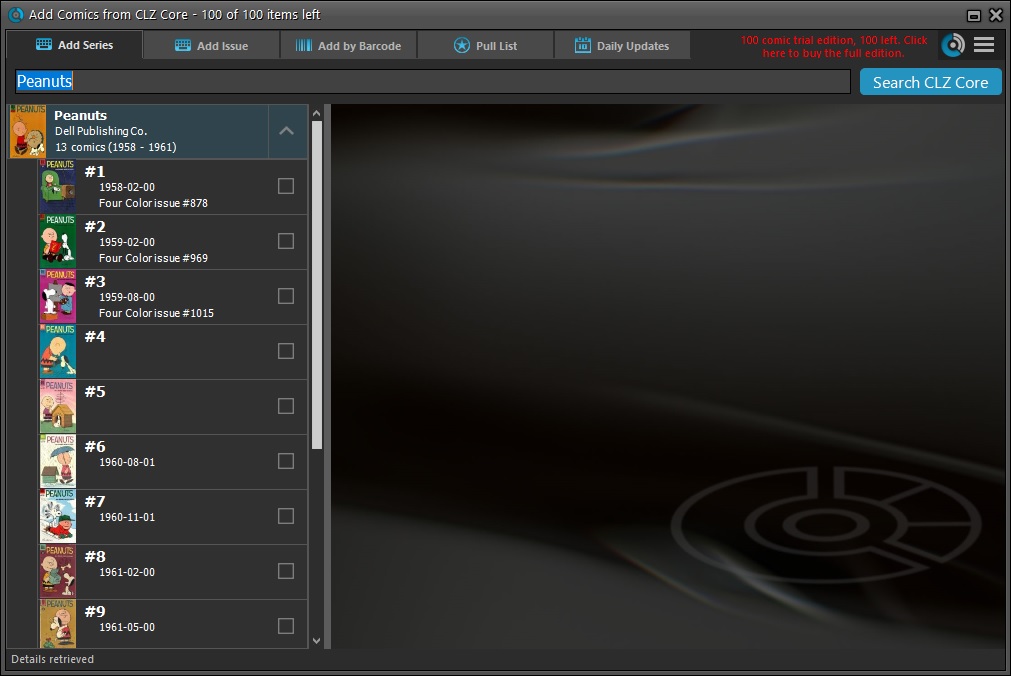Close the Add Comics window
The width and height of the screenshot is (1011, 676).
995,15
